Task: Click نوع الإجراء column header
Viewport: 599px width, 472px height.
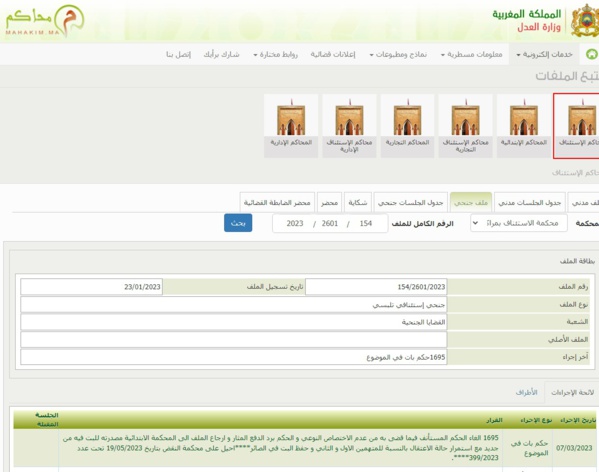Action: (536, 420)
